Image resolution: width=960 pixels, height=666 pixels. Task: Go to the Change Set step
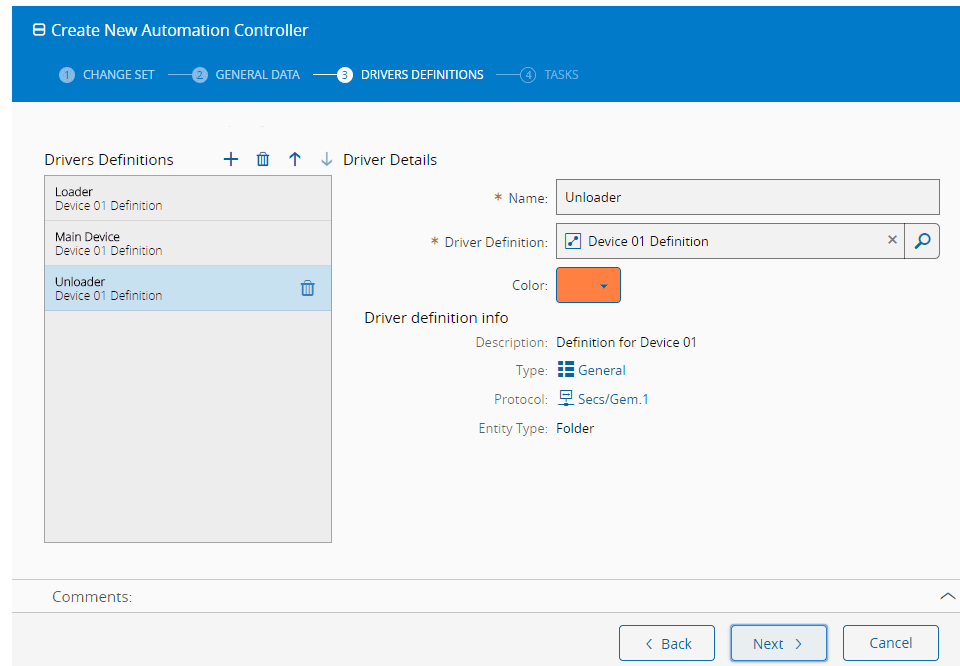(x=107, y=75)
